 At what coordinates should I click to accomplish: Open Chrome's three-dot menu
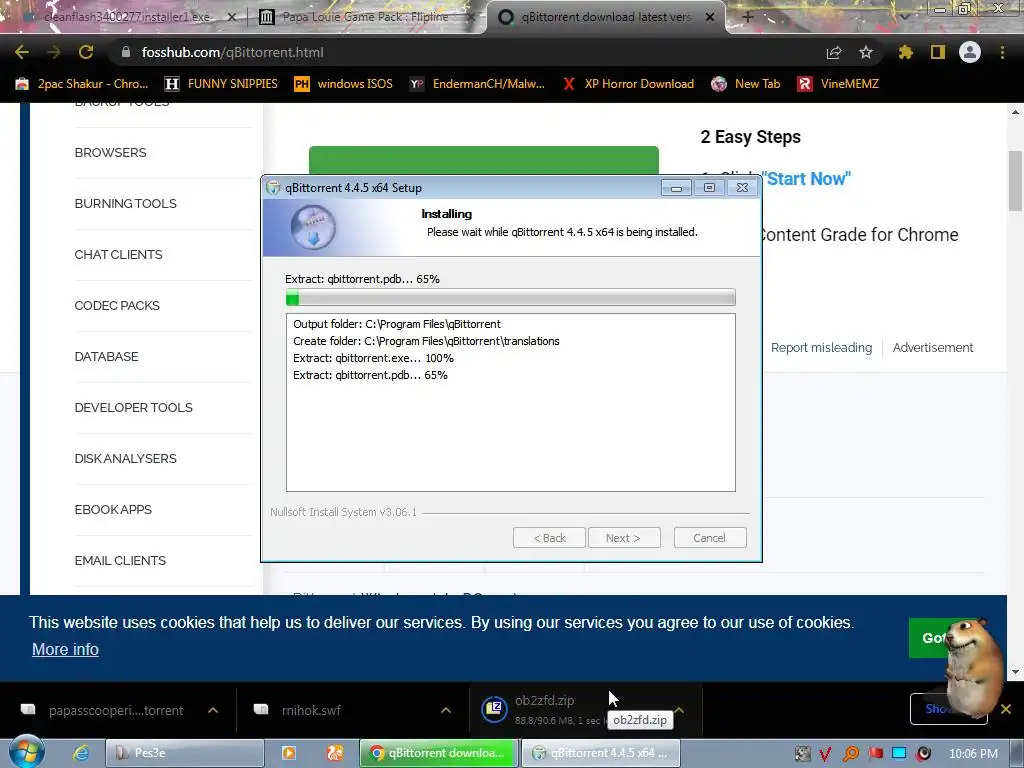(1002, 52)
